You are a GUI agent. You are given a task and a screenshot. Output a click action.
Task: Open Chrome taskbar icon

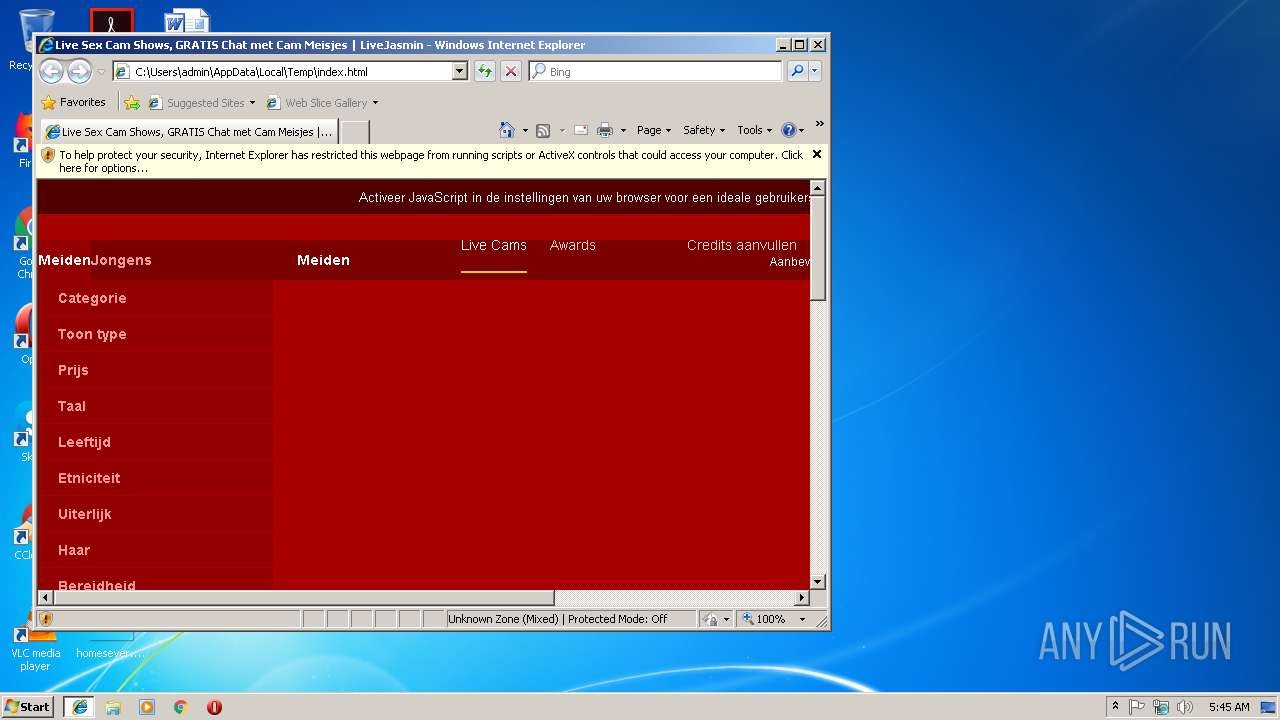point(180,706)
